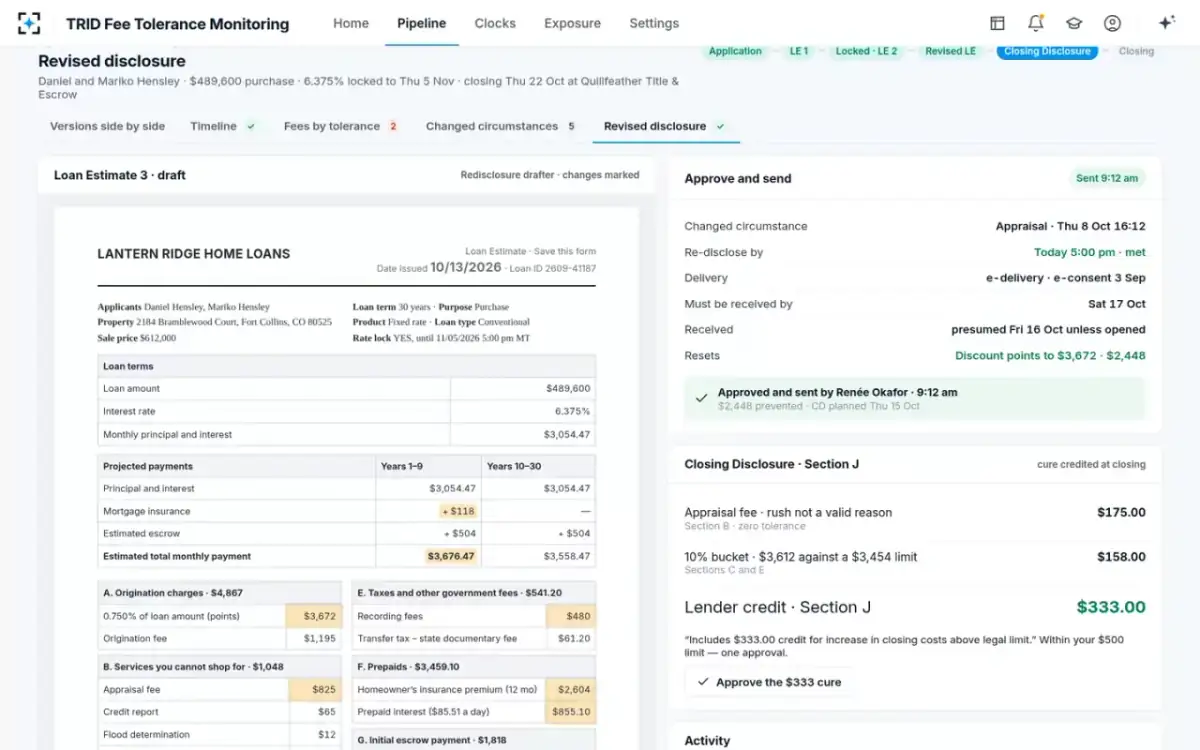Open the Pipeline navigation item
1200x750 pixels.
(421, 23)
